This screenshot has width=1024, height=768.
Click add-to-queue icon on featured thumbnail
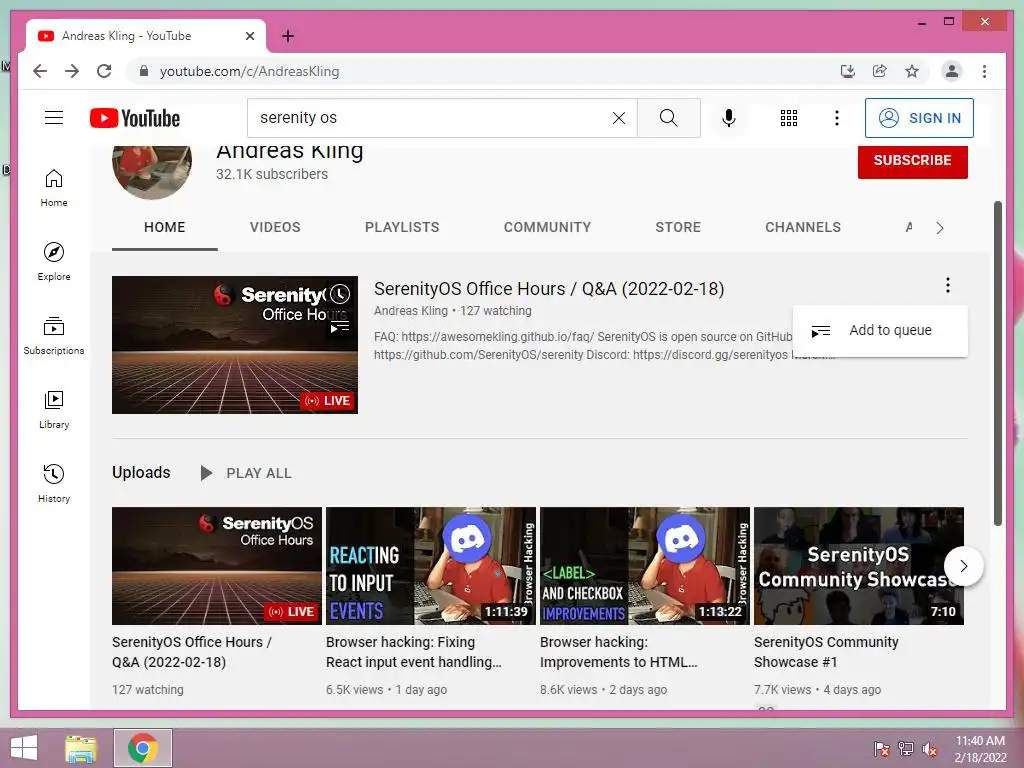coord(340,327)
